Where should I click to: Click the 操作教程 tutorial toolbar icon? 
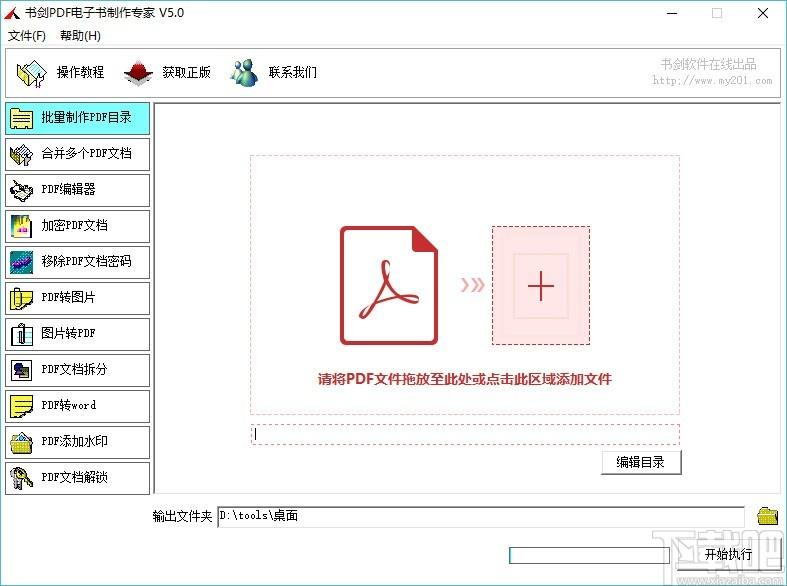coord(32,73)
